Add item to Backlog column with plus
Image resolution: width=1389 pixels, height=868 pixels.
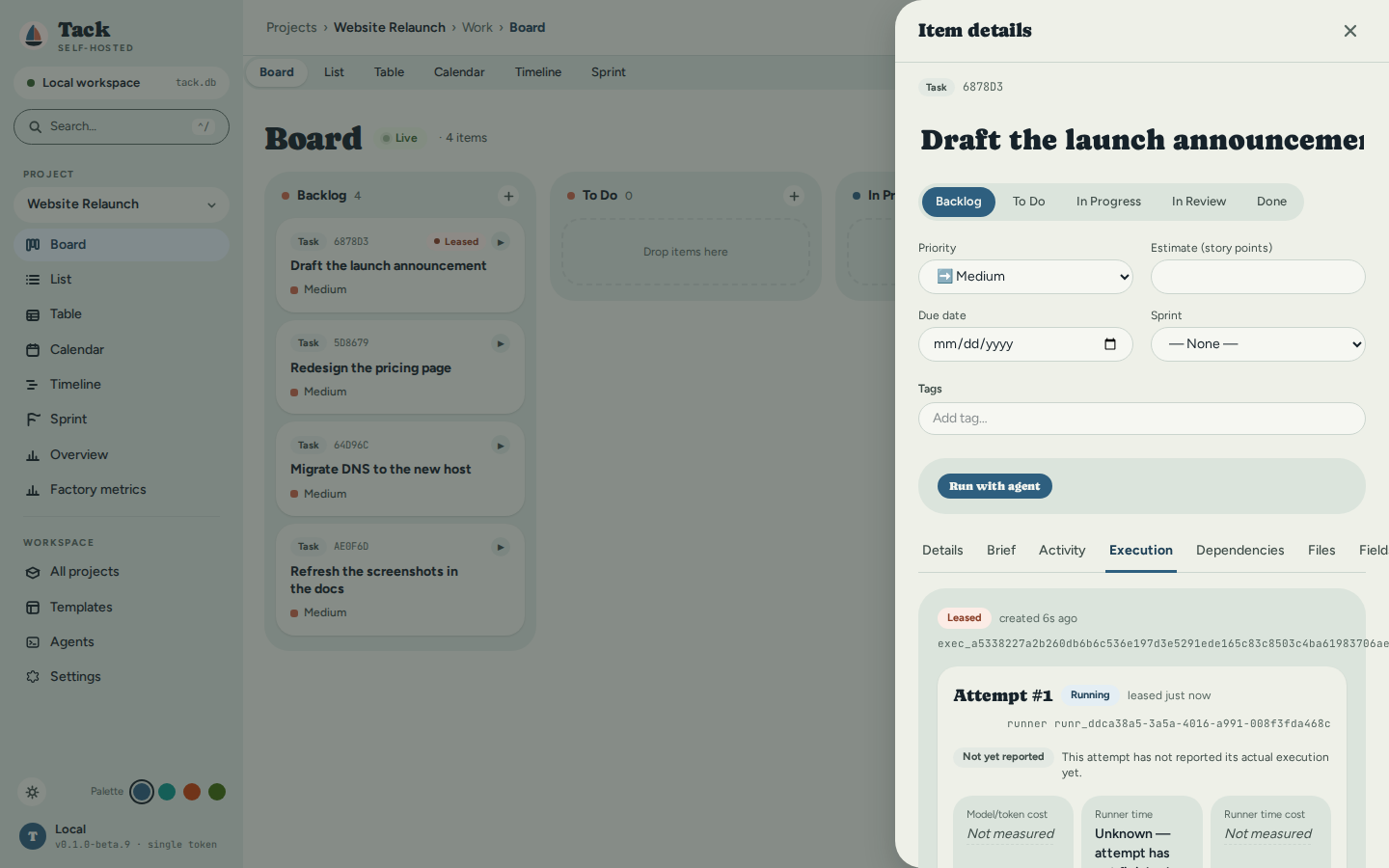(x=508, y=196)
